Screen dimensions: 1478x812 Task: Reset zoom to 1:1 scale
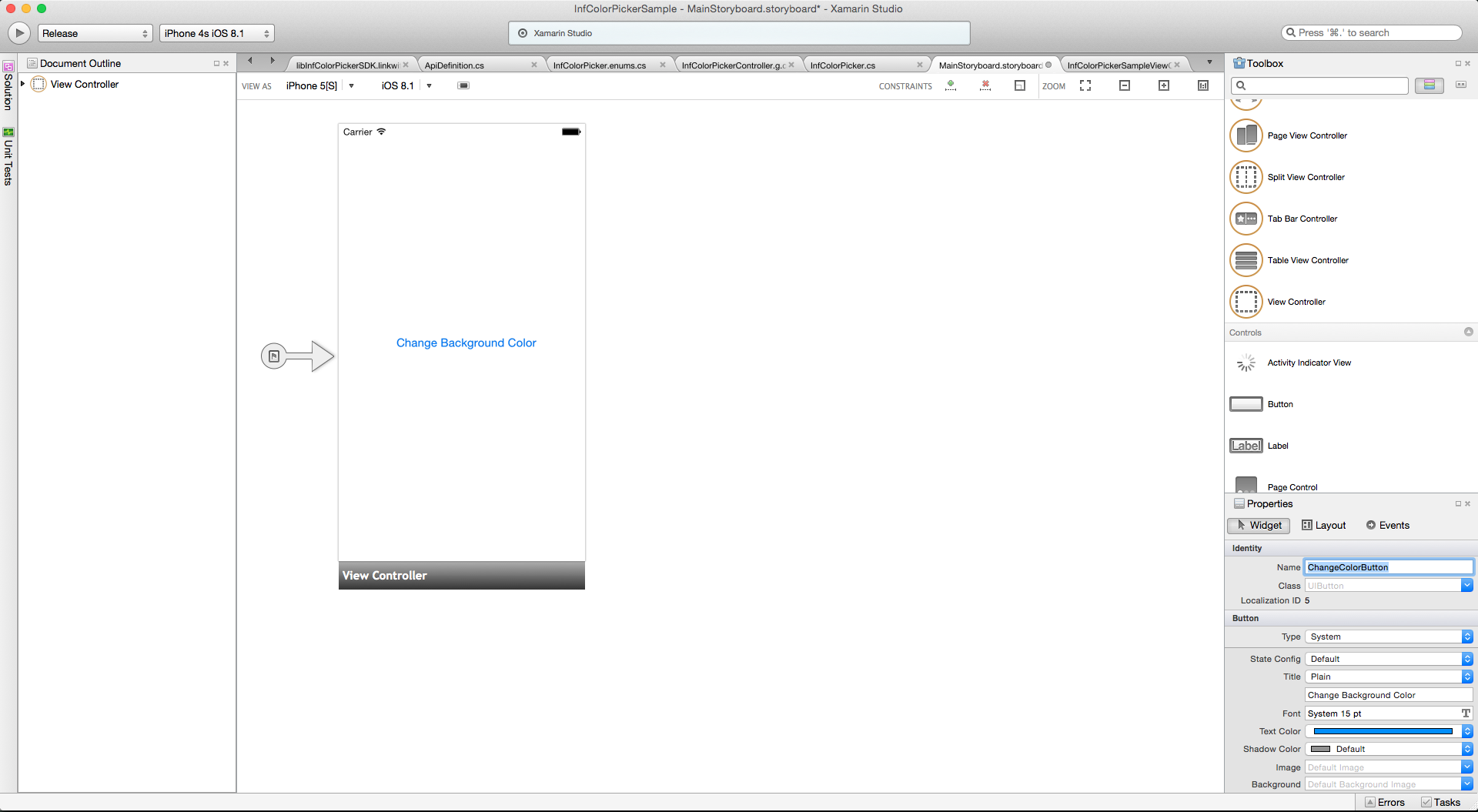tap(1203, 85)
